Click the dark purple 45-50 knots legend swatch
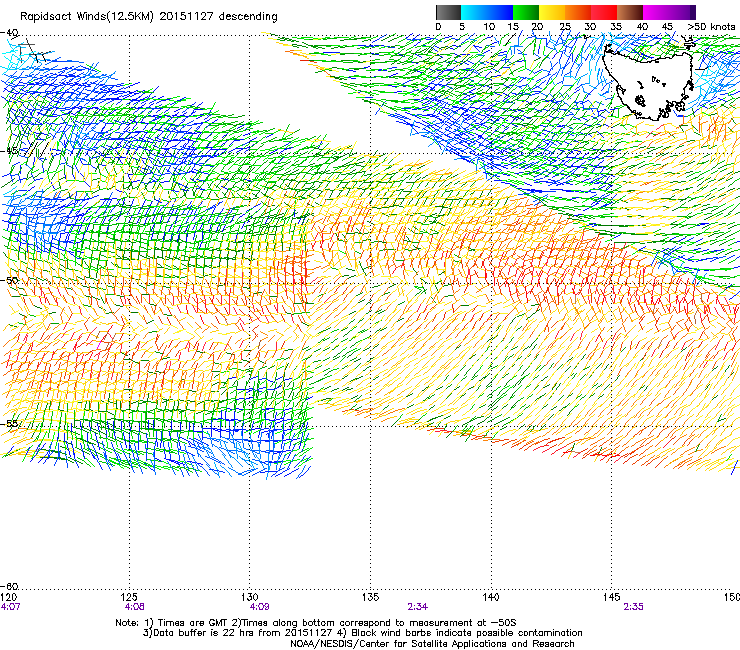This screenshot has height=650, width=740. (x=682, y=12)
